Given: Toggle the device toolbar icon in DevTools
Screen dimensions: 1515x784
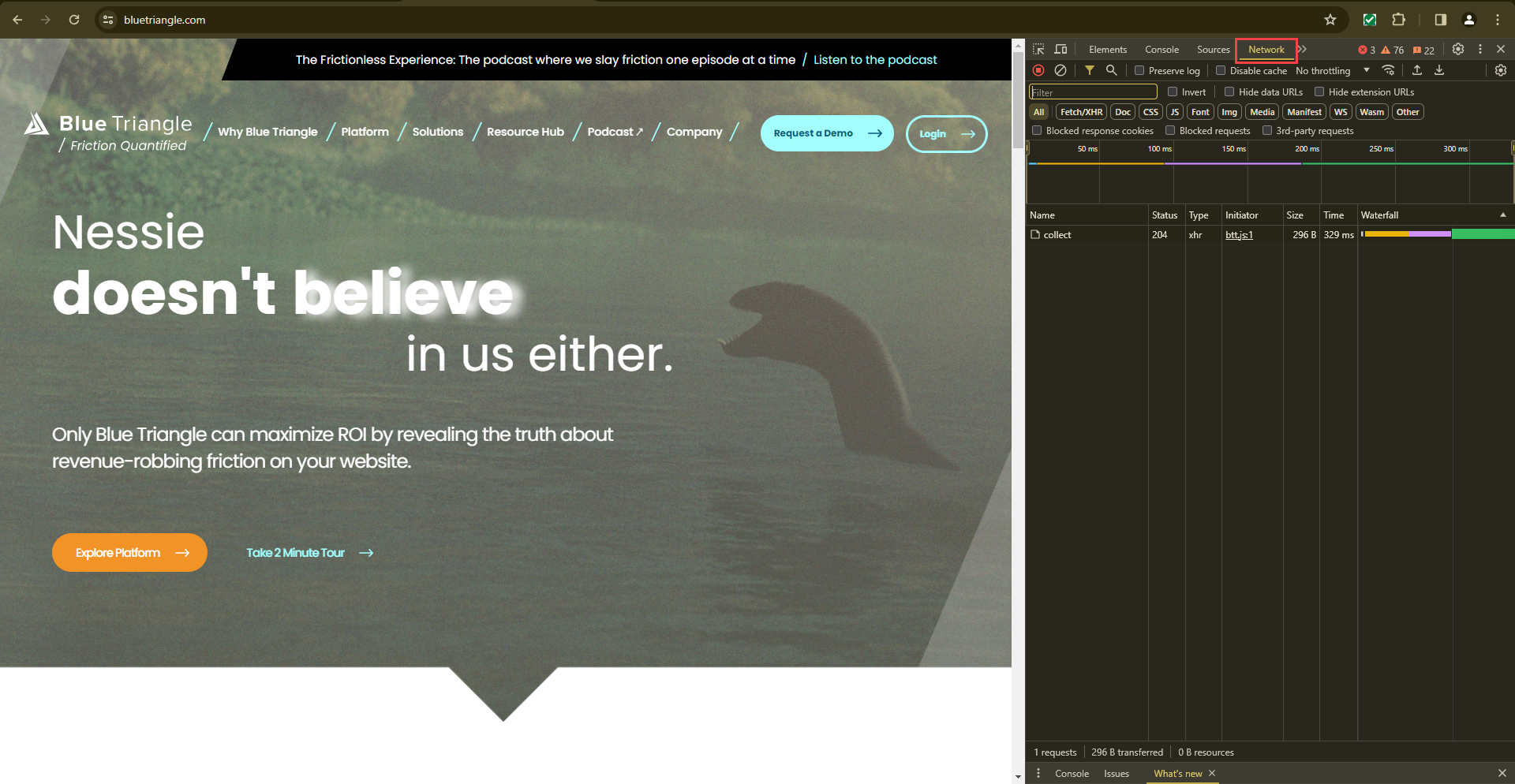Looking at the screenshot, I should (x=1060, y=49).
